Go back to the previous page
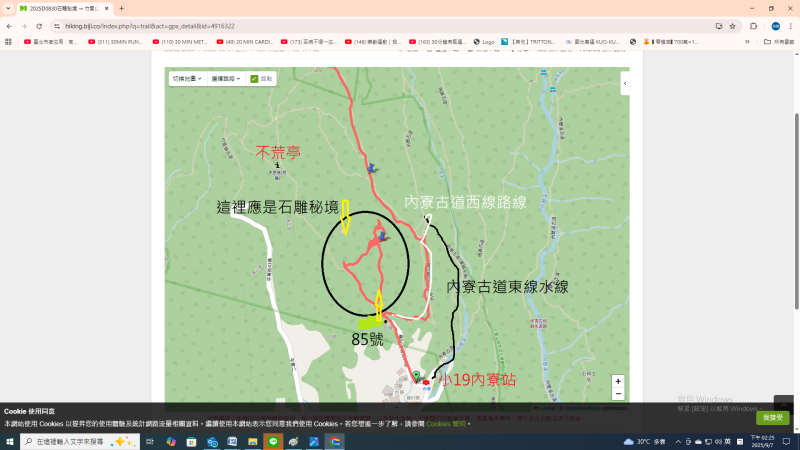Viewport: 800px width, 450px height. 9,26
